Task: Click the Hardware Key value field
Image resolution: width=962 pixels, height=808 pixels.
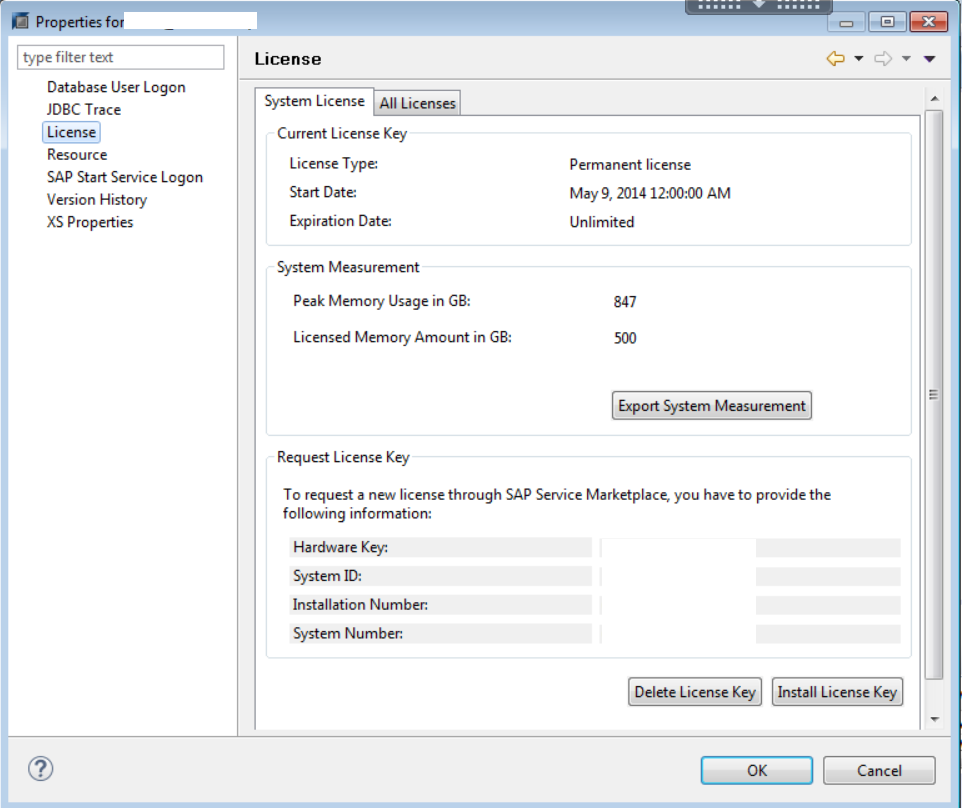Action: (x=750, y=547)
